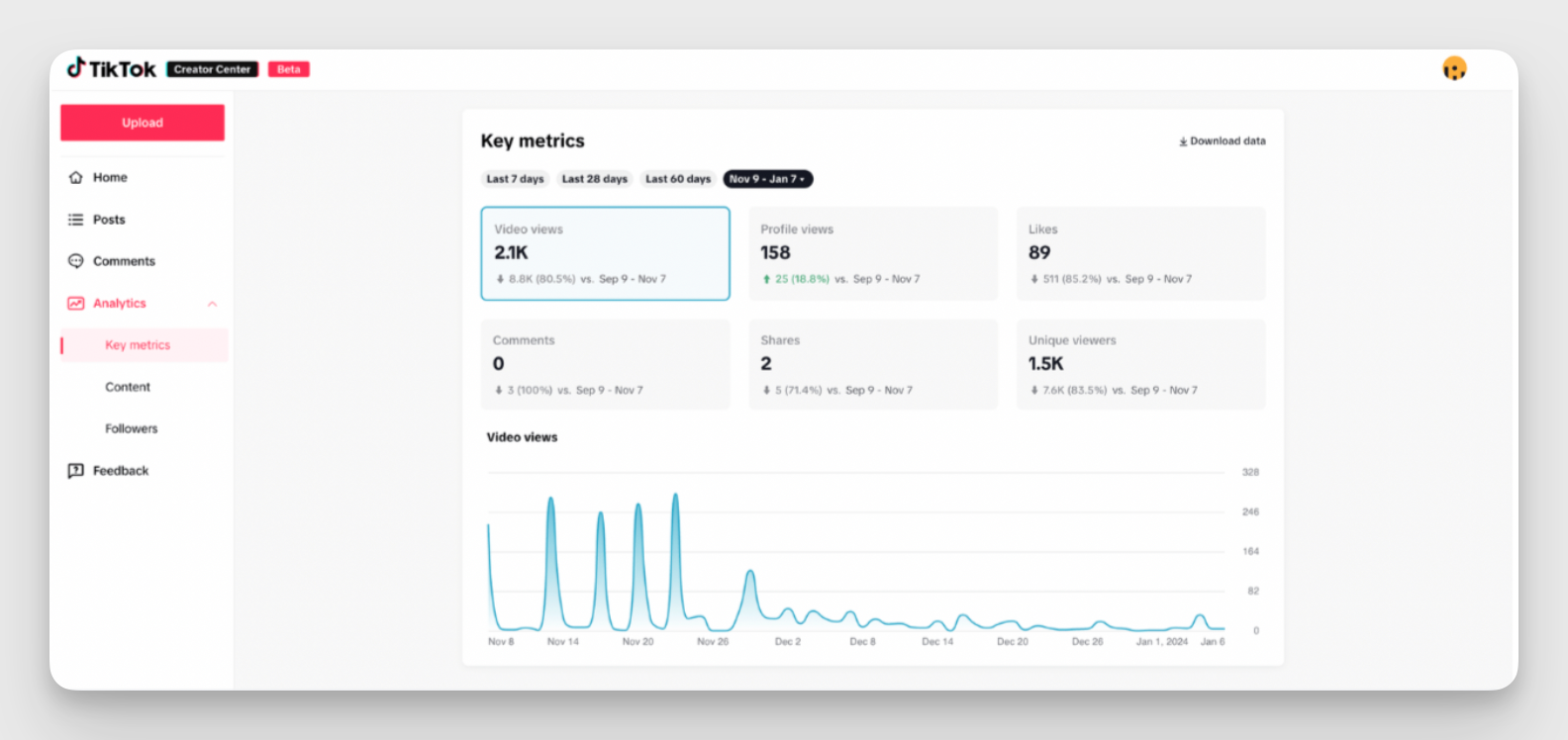This screenshot has height=740, width=1568.
Task: Select the Likes metric card
Action: coord(1140,253)
